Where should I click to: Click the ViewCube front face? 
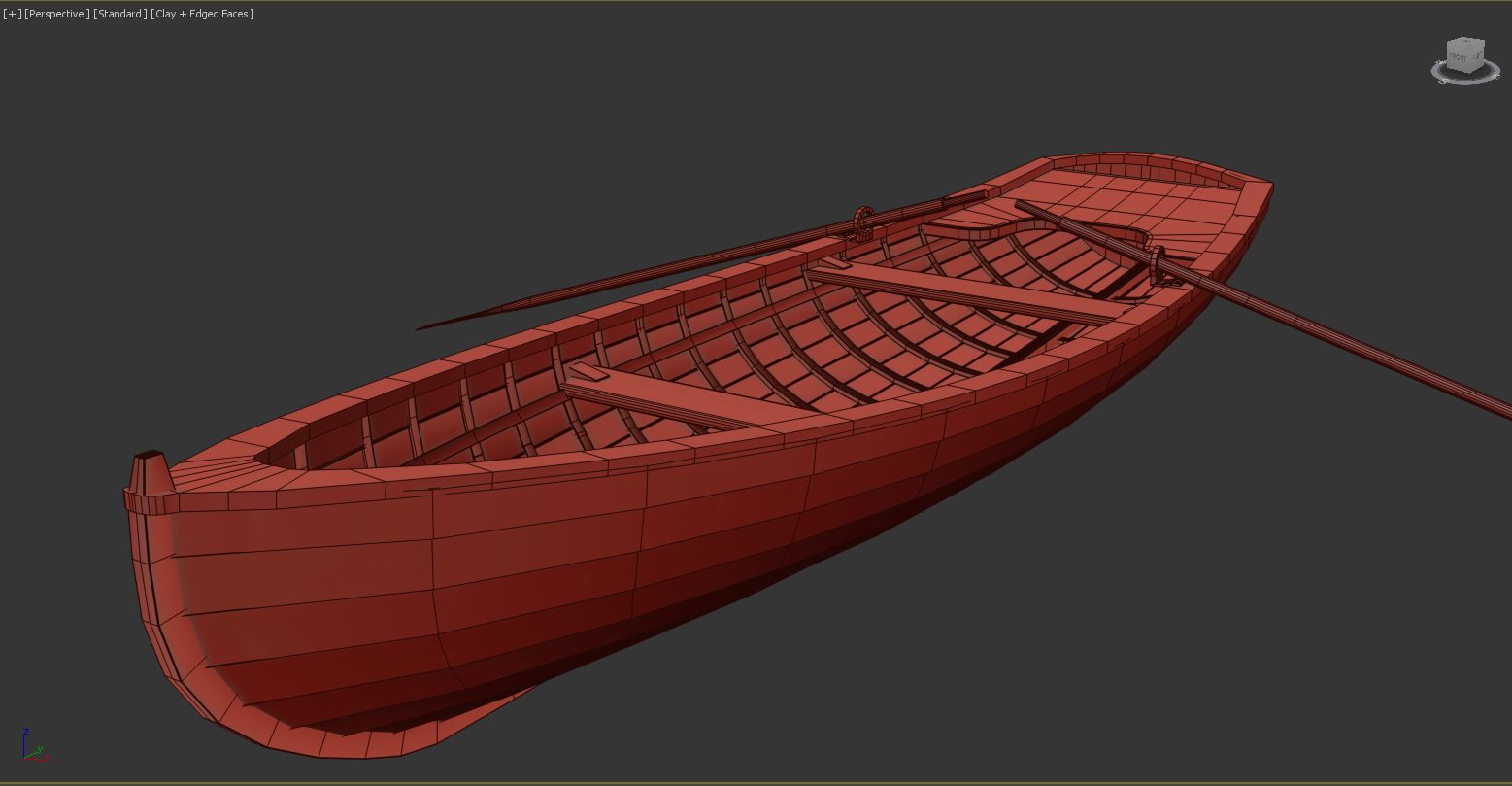pos(1459,59)
